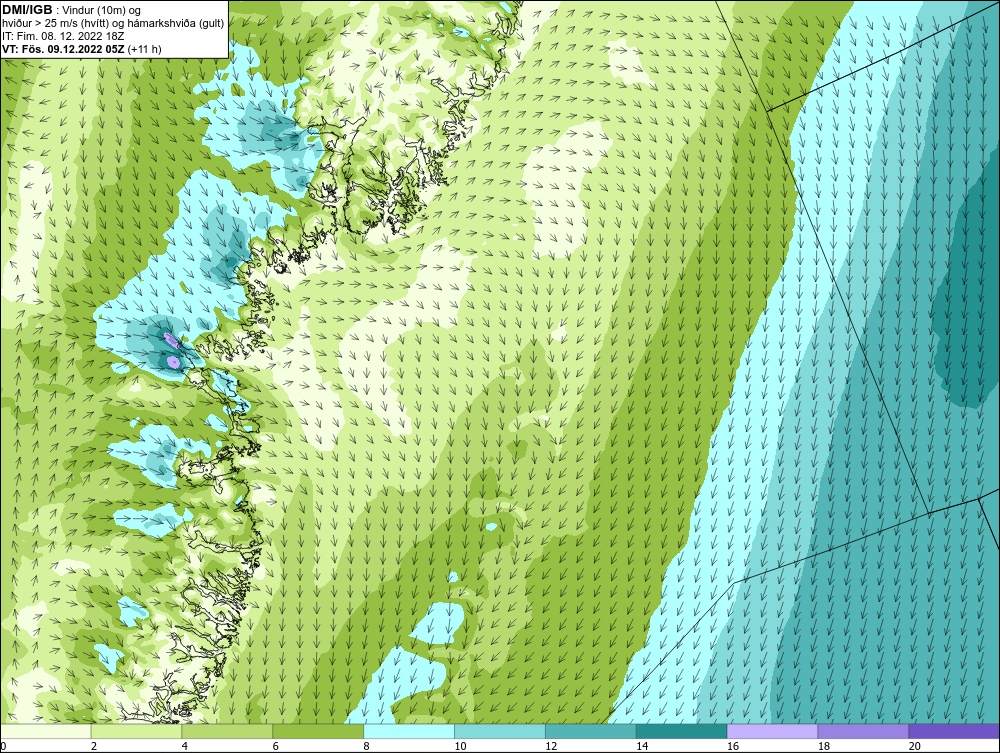Image resolution: width=1000 pixels, height=753 pixels.
Task: Click the legend label '10'
Action: point(460,746)
